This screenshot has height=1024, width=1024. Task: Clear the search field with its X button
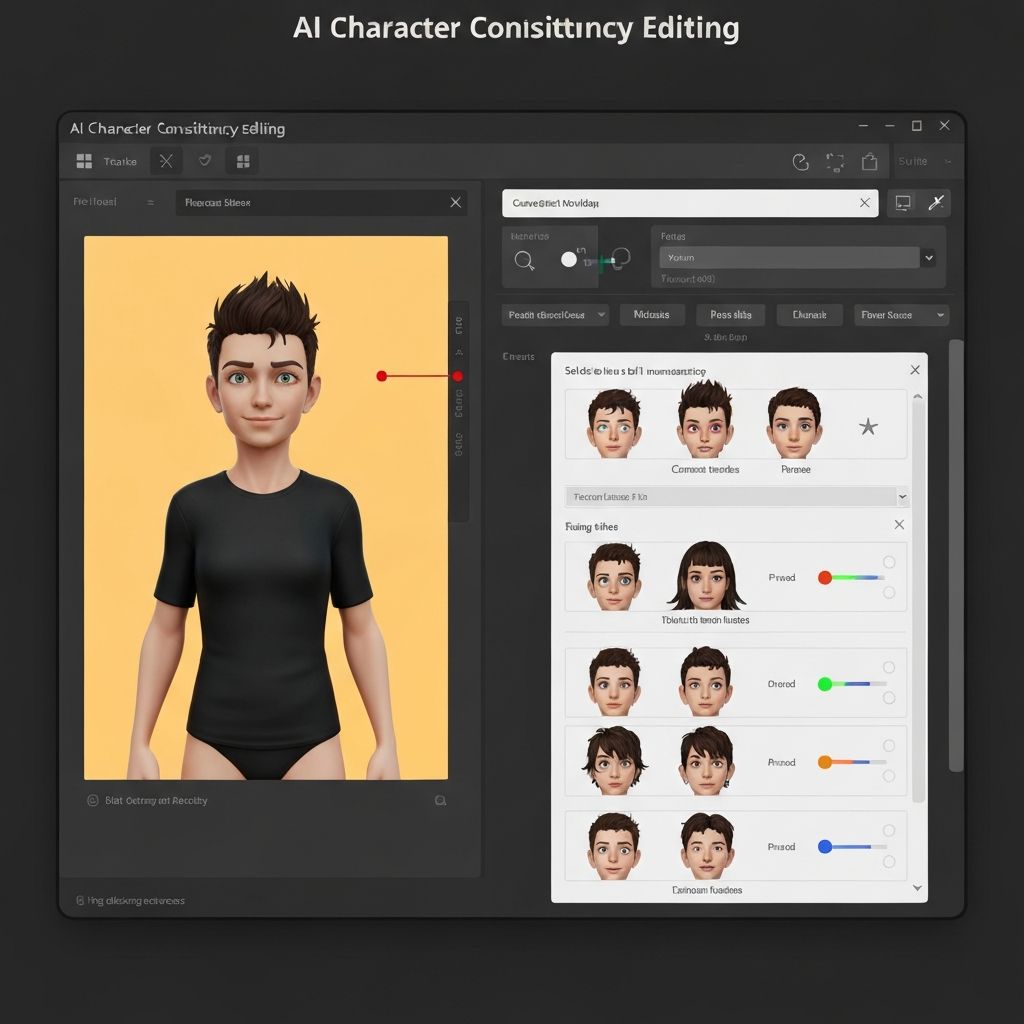click(865, 203)
